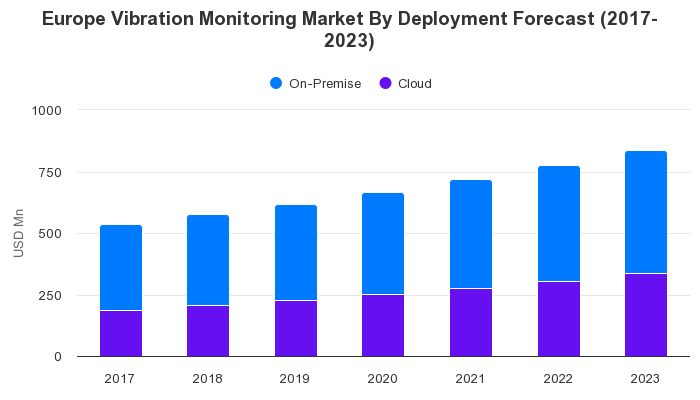Select the 2017 Cloud bar segment
This screenshot has width=700, height=400.
(121, 333)
